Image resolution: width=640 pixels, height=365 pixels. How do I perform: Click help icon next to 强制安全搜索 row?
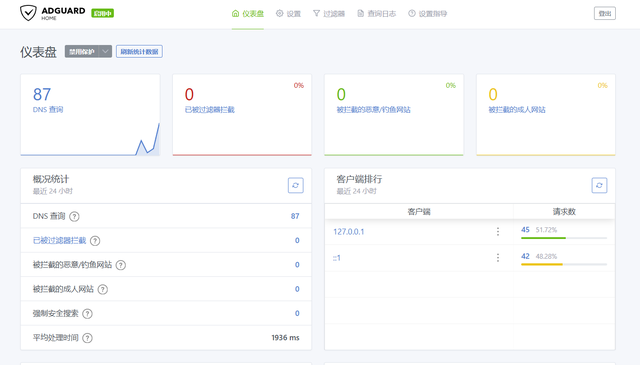(87, 314)
